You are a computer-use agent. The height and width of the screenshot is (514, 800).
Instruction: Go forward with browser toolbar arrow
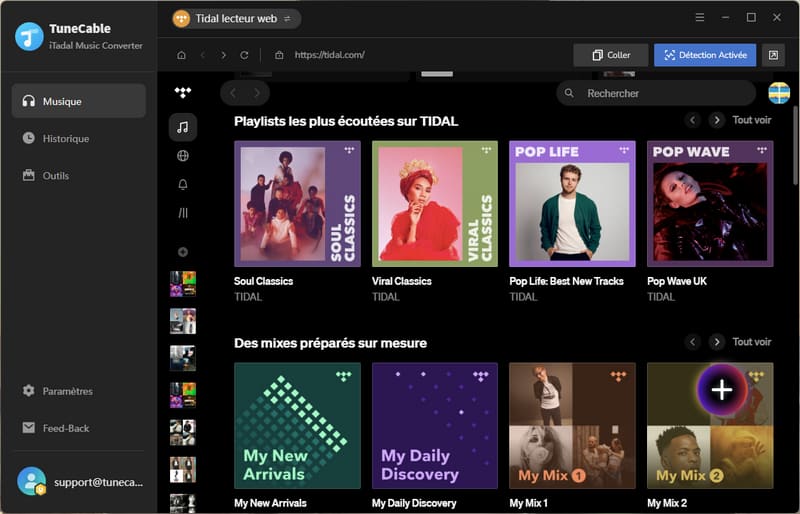click(223, 55)
